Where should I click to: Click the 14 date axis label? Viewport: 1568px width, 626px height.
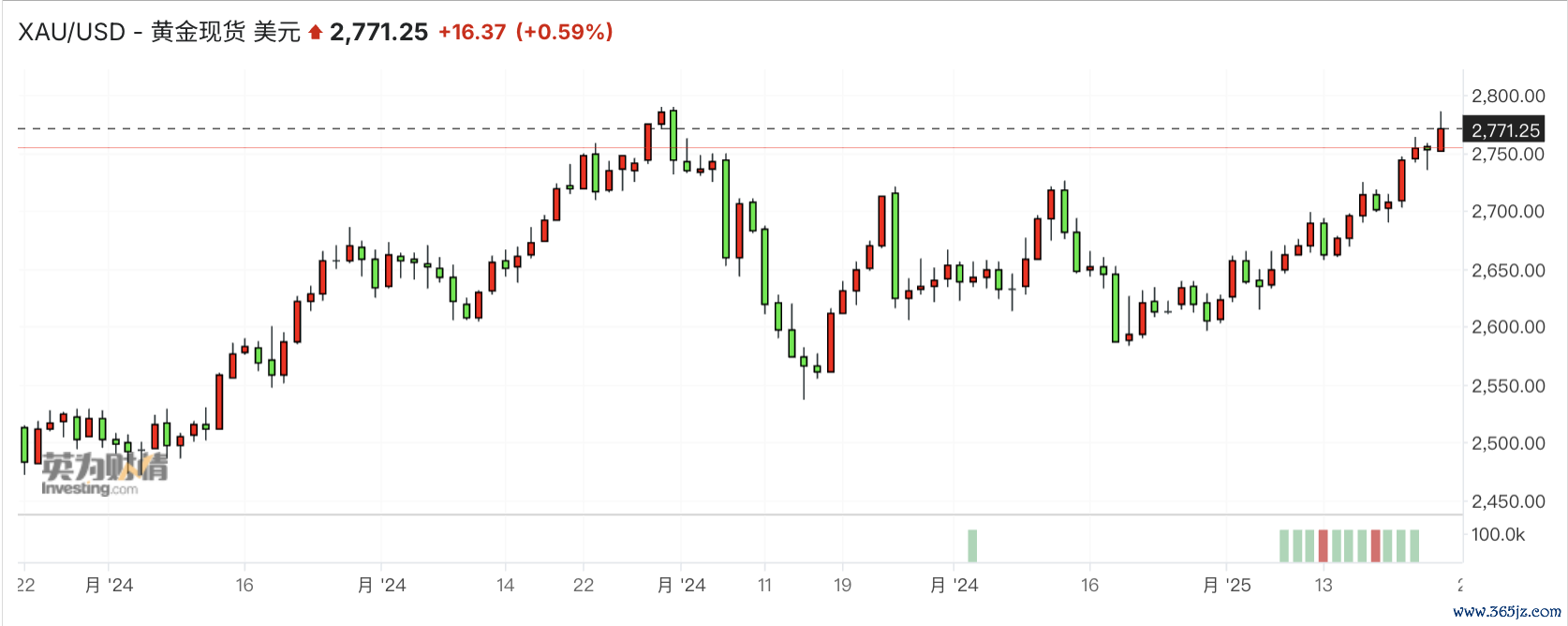coord(506,585)
